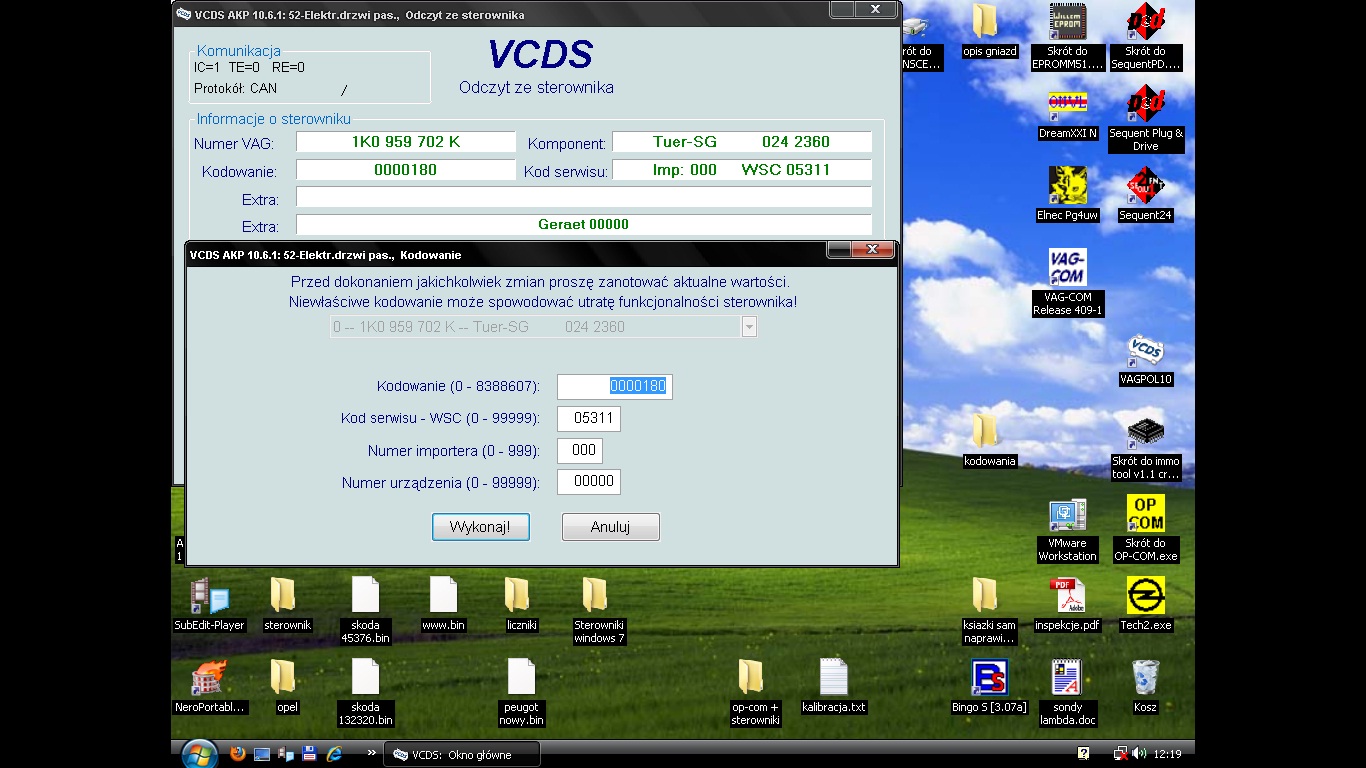Click the Anuluj button
Viewport: 1366px width, 768px height.
[x=611, y=527]
